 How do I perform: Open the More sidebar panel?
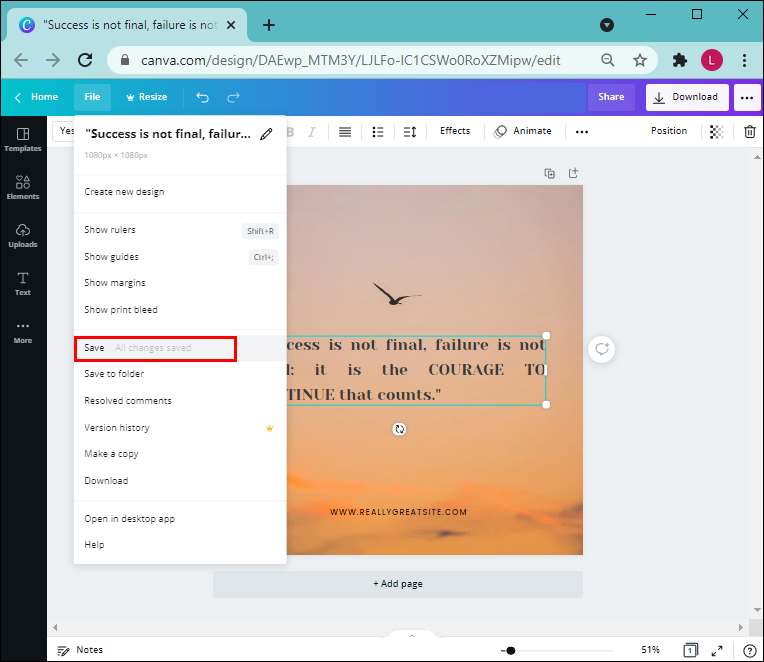tap(23, 332)
